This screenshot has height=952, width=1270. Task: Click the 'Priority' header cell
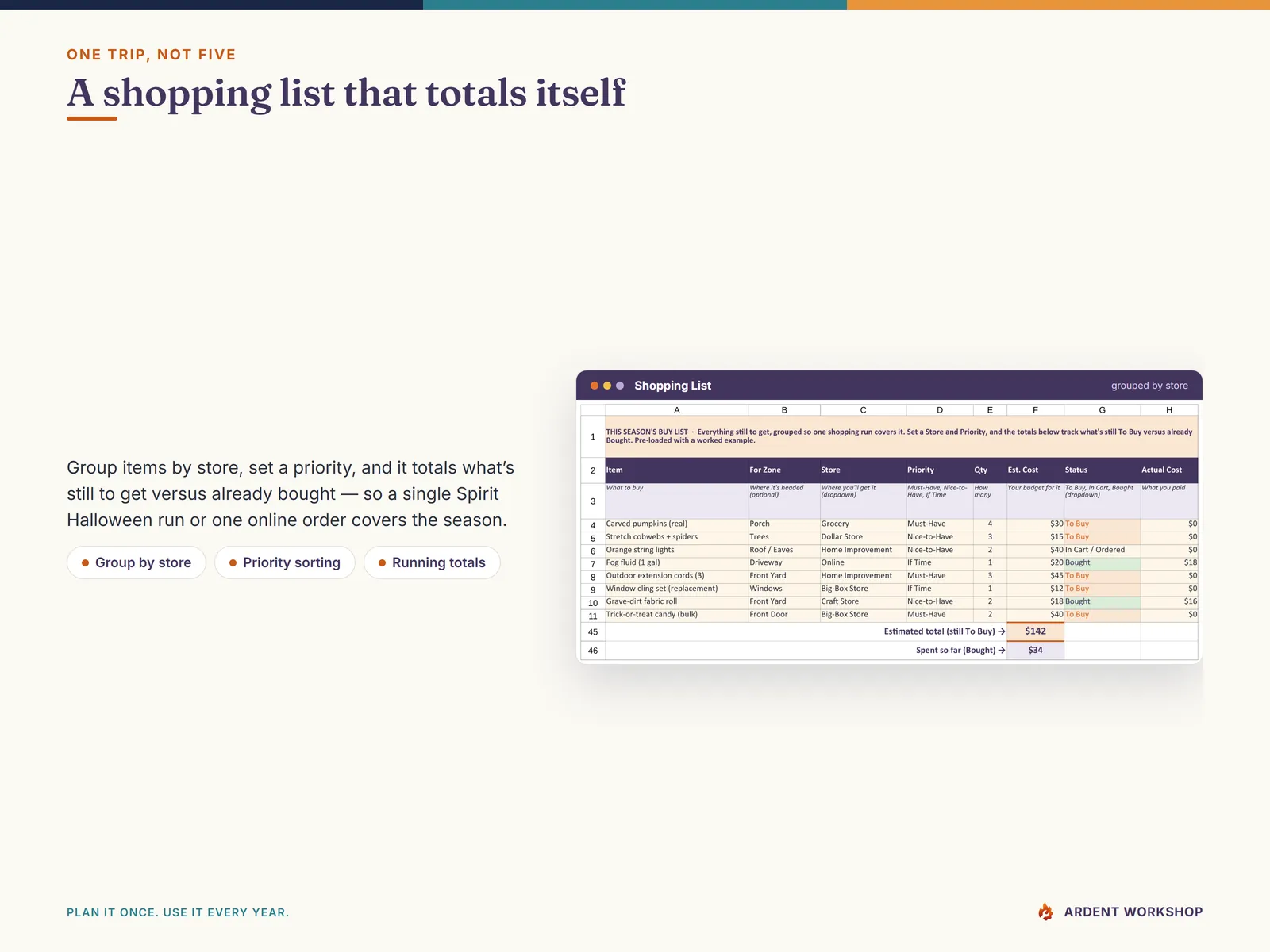point(940,470)
